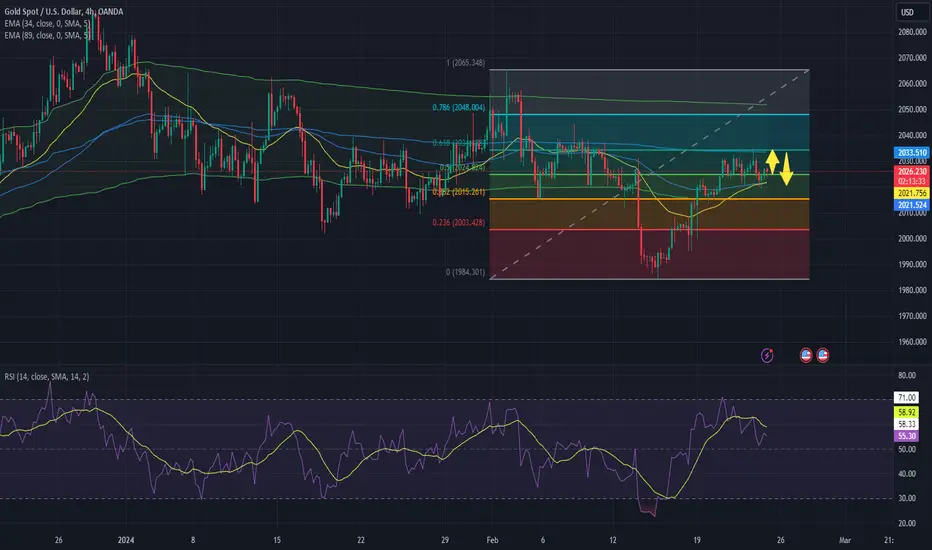Select the Fibonacci 0.786 (2048.004) level label

(x=458, y=108)
